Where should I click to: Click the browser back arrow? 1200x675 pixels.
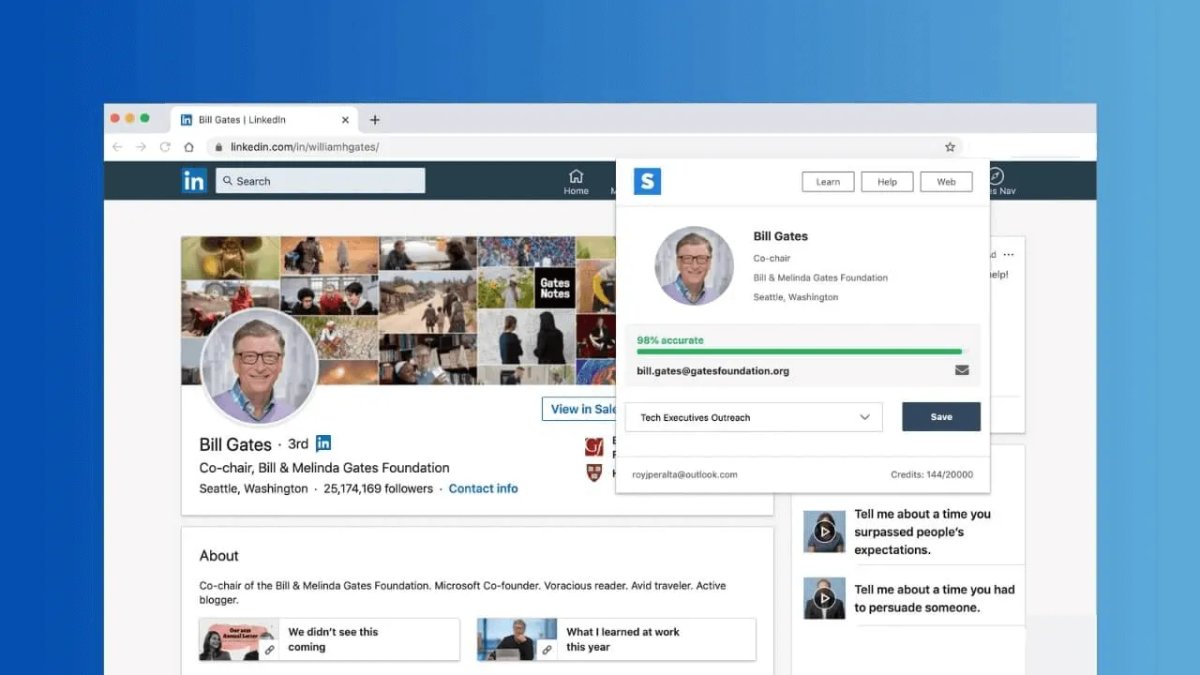117,147
